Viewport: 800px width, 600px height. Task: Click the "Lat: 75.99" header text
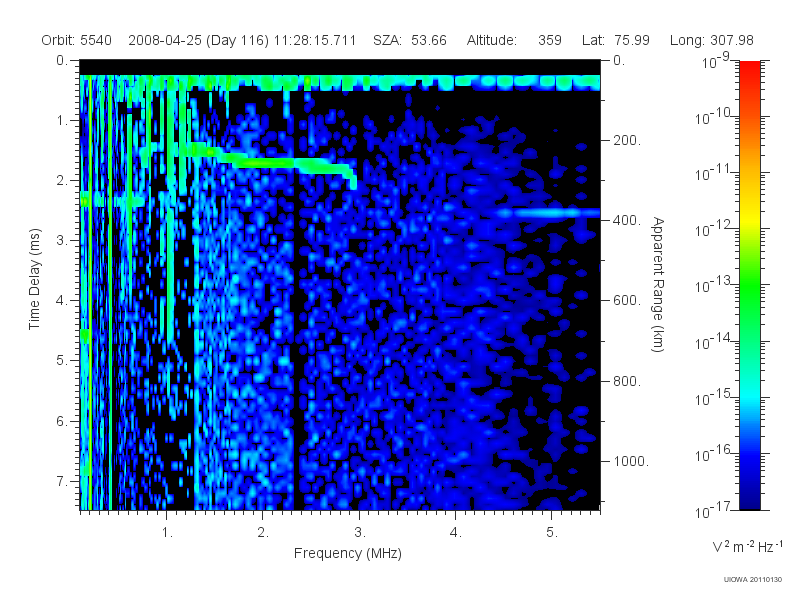click(616, 40)
